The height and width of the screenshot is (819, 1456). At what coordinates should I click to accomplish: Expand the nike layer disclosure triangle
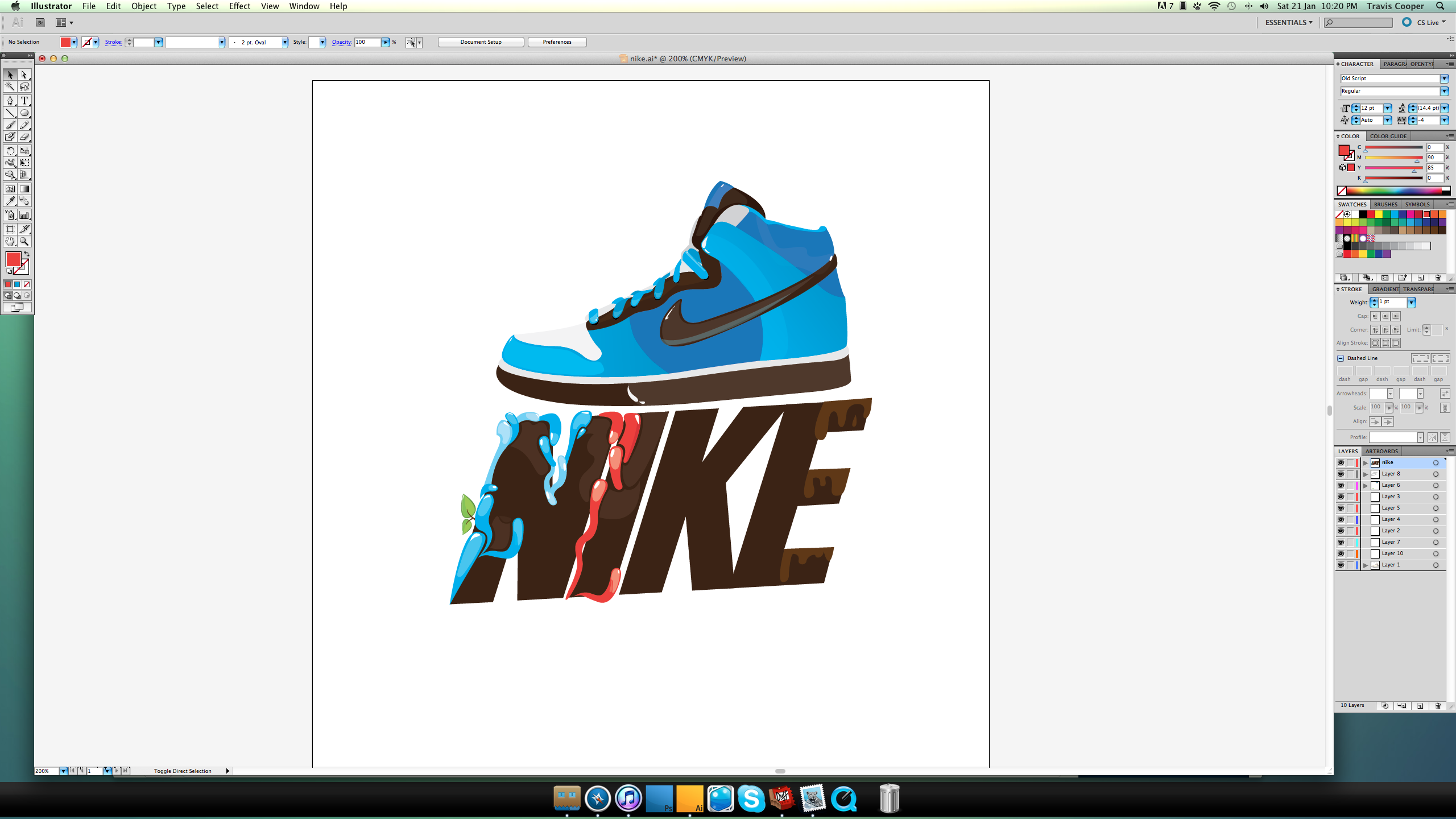click(x=1366, y=463)
